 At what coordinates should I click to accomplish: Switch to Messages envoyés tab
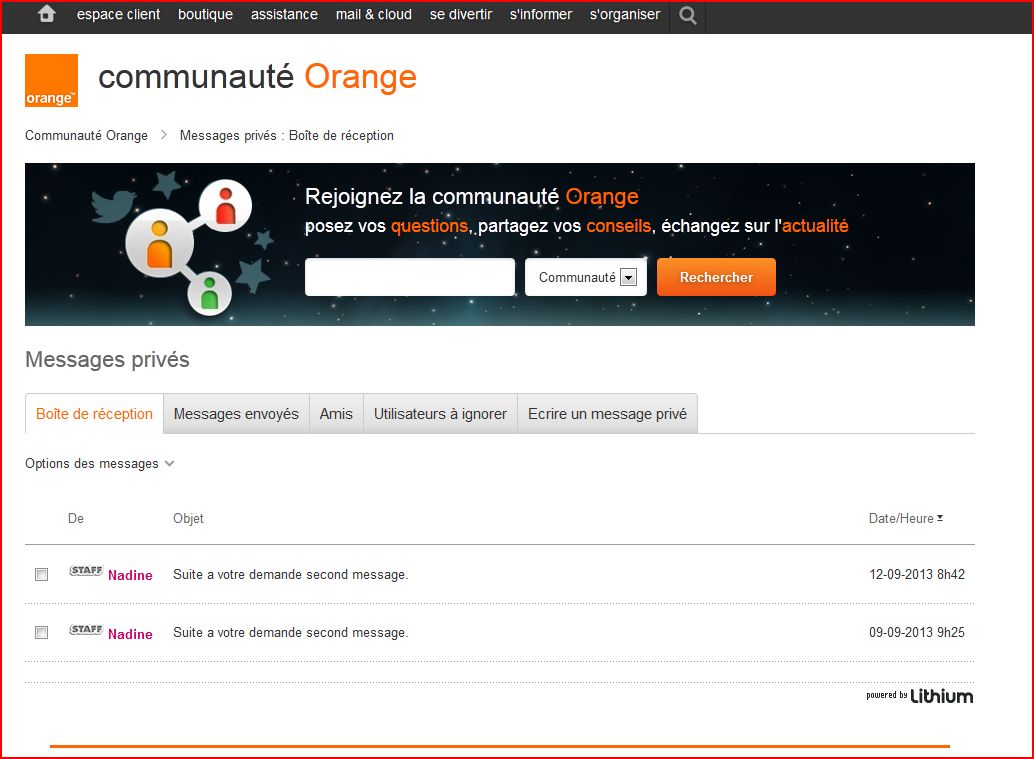point(236,414)
